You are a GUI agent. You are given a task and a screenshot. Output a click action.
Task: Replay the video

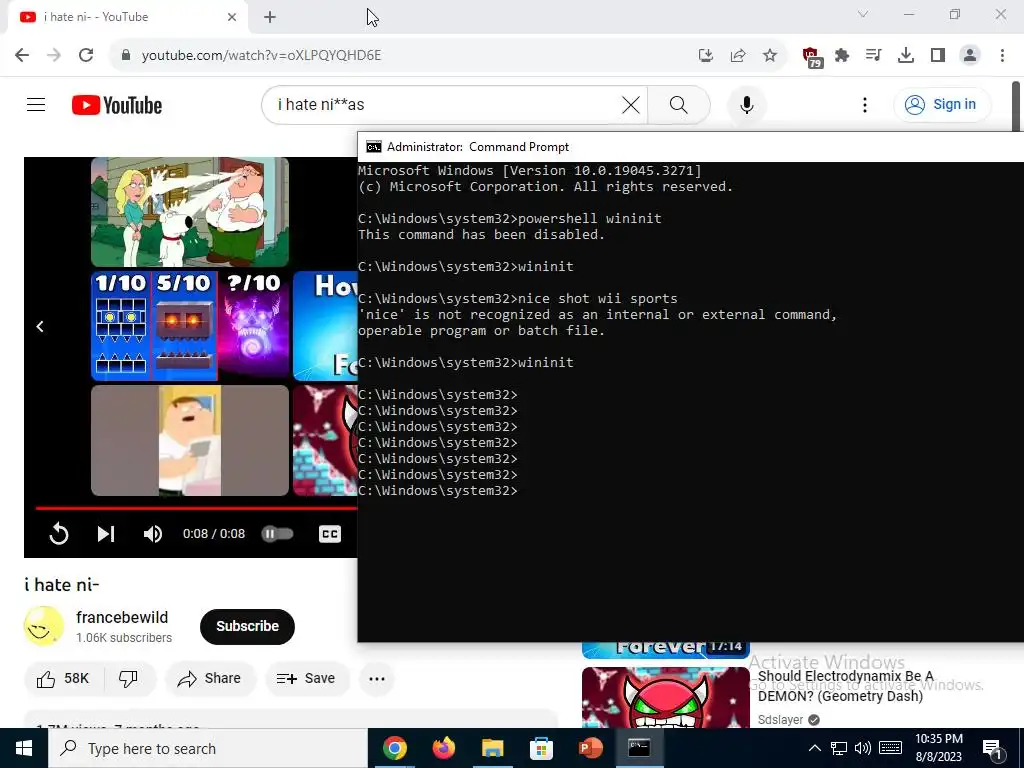(x=59, y=534)
